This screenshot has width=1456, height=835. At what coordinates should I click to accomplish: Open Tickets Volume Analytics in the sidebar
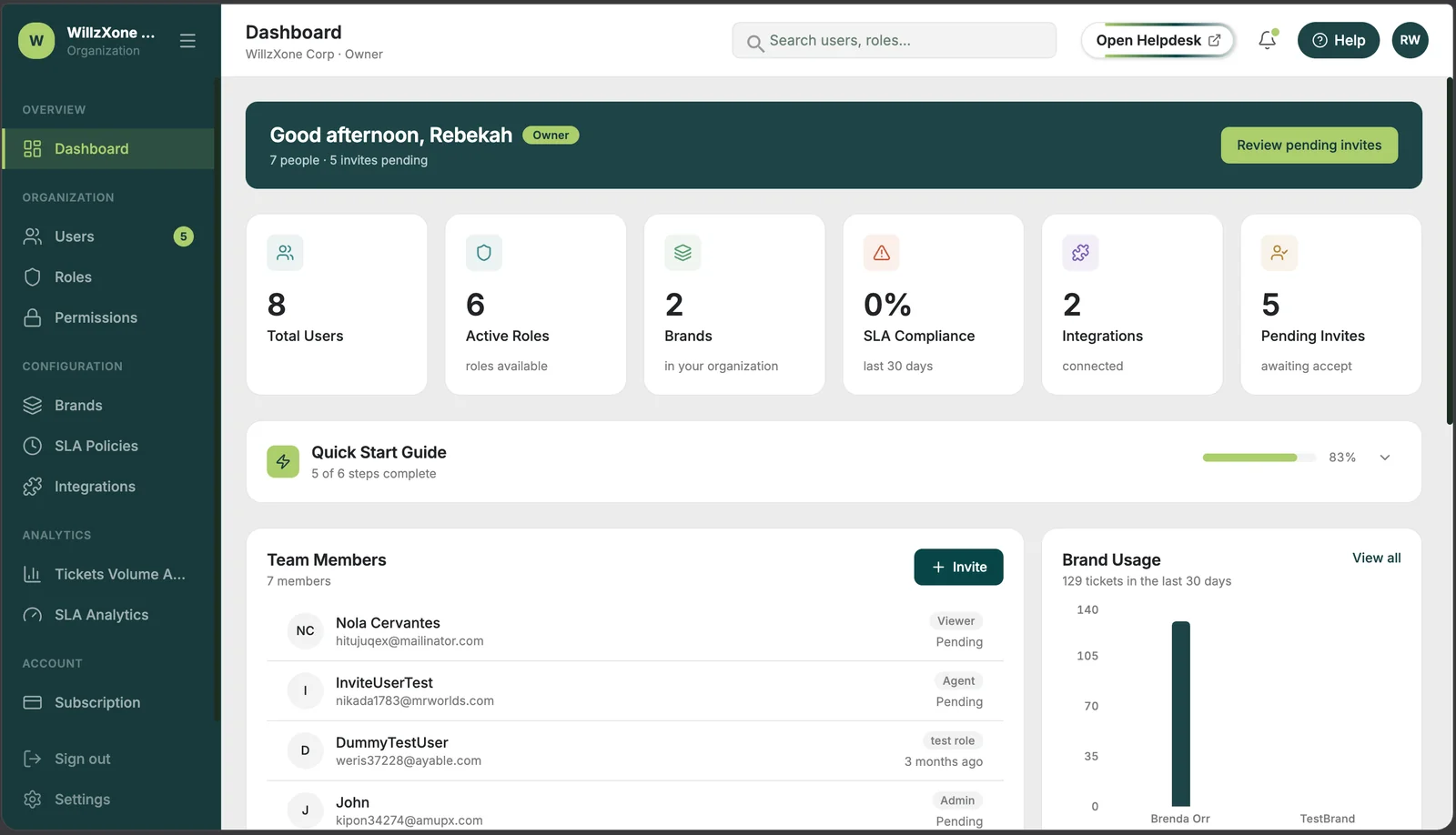[108, 575]
